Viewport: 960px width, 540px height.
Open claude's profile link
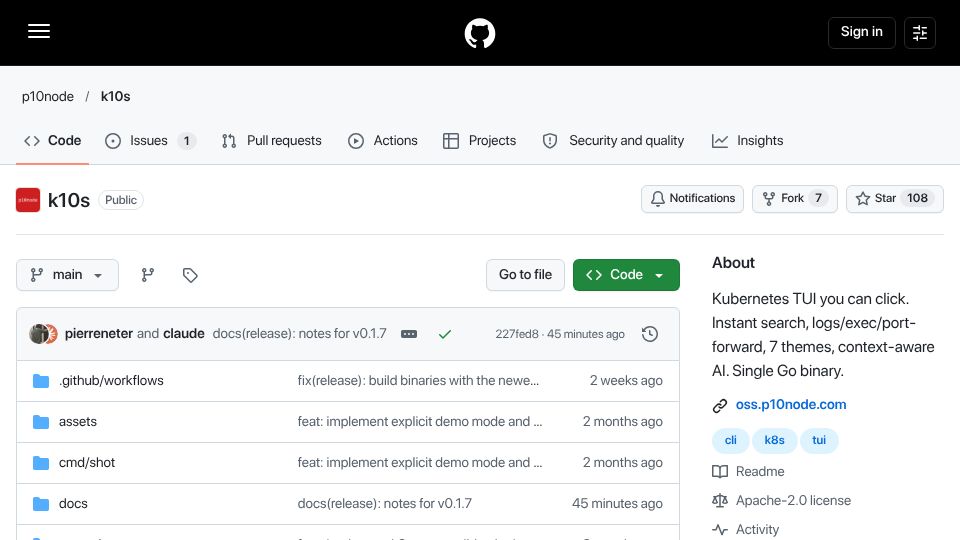(184, 334)
